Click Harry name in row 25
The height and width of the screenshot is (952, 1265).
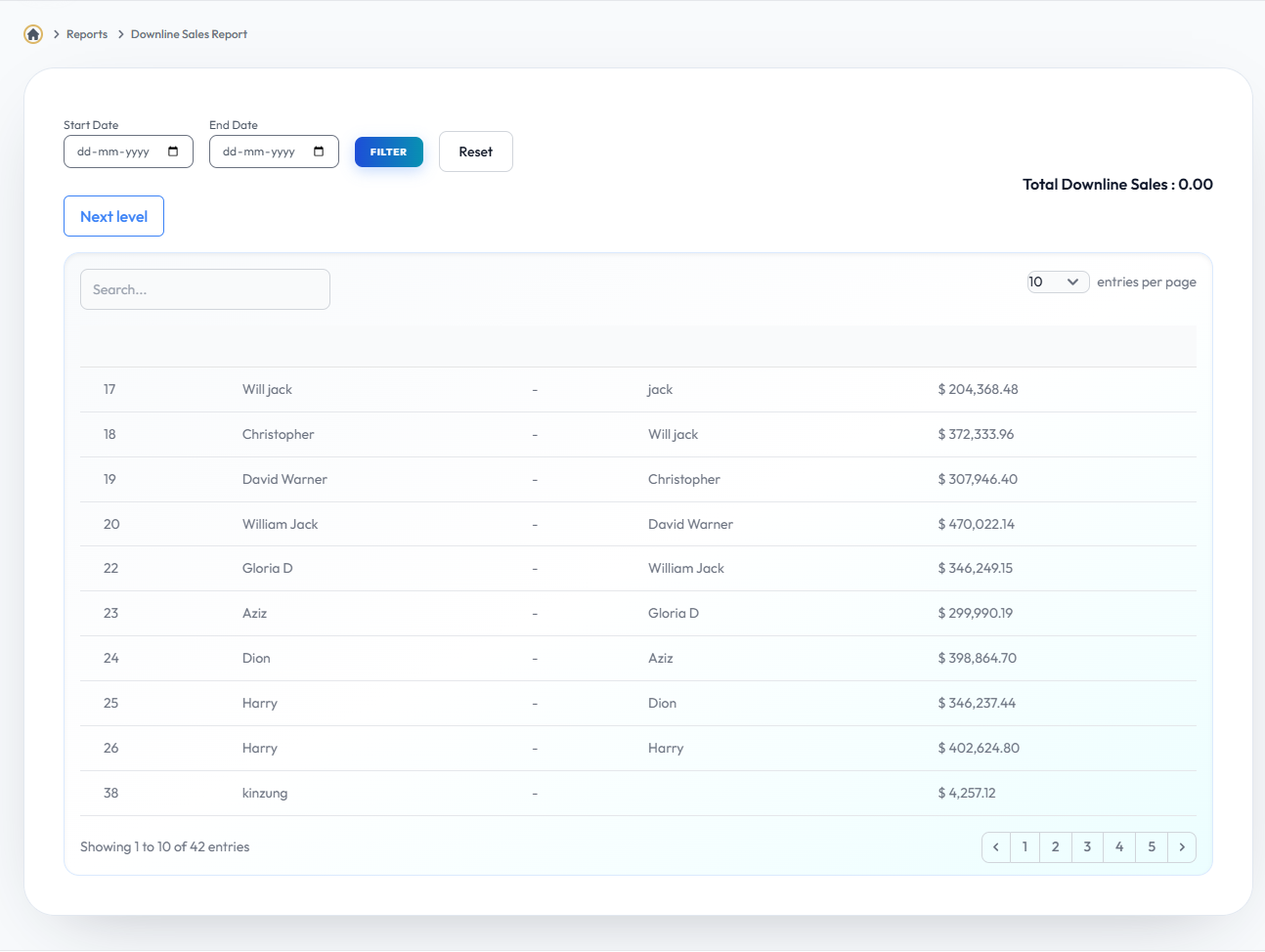[260, 703]
